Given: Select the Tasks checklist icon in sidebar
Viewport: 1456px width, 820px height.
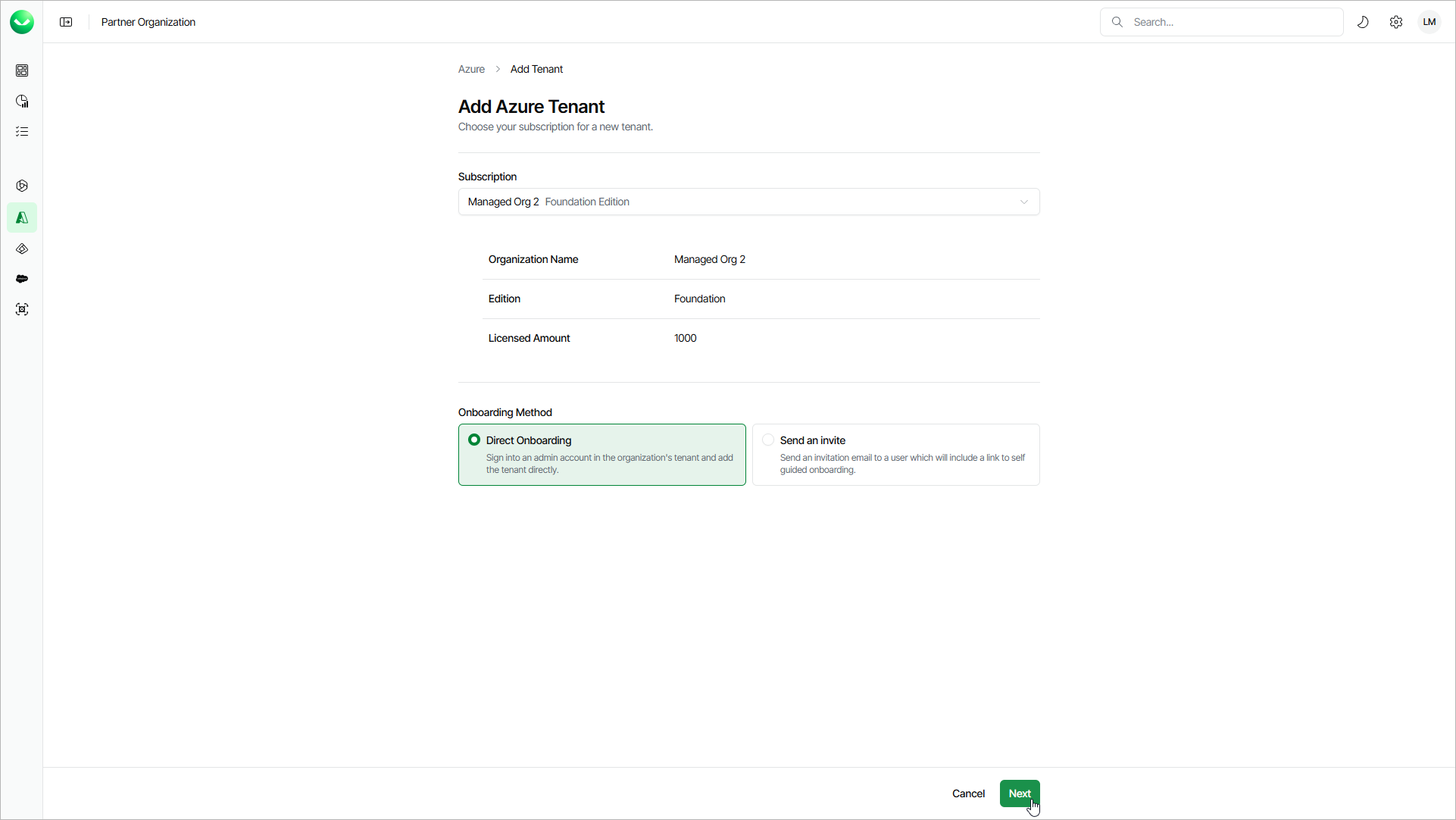Looking at the screenshot, I should pyautogui.click(x=22, y=131).
